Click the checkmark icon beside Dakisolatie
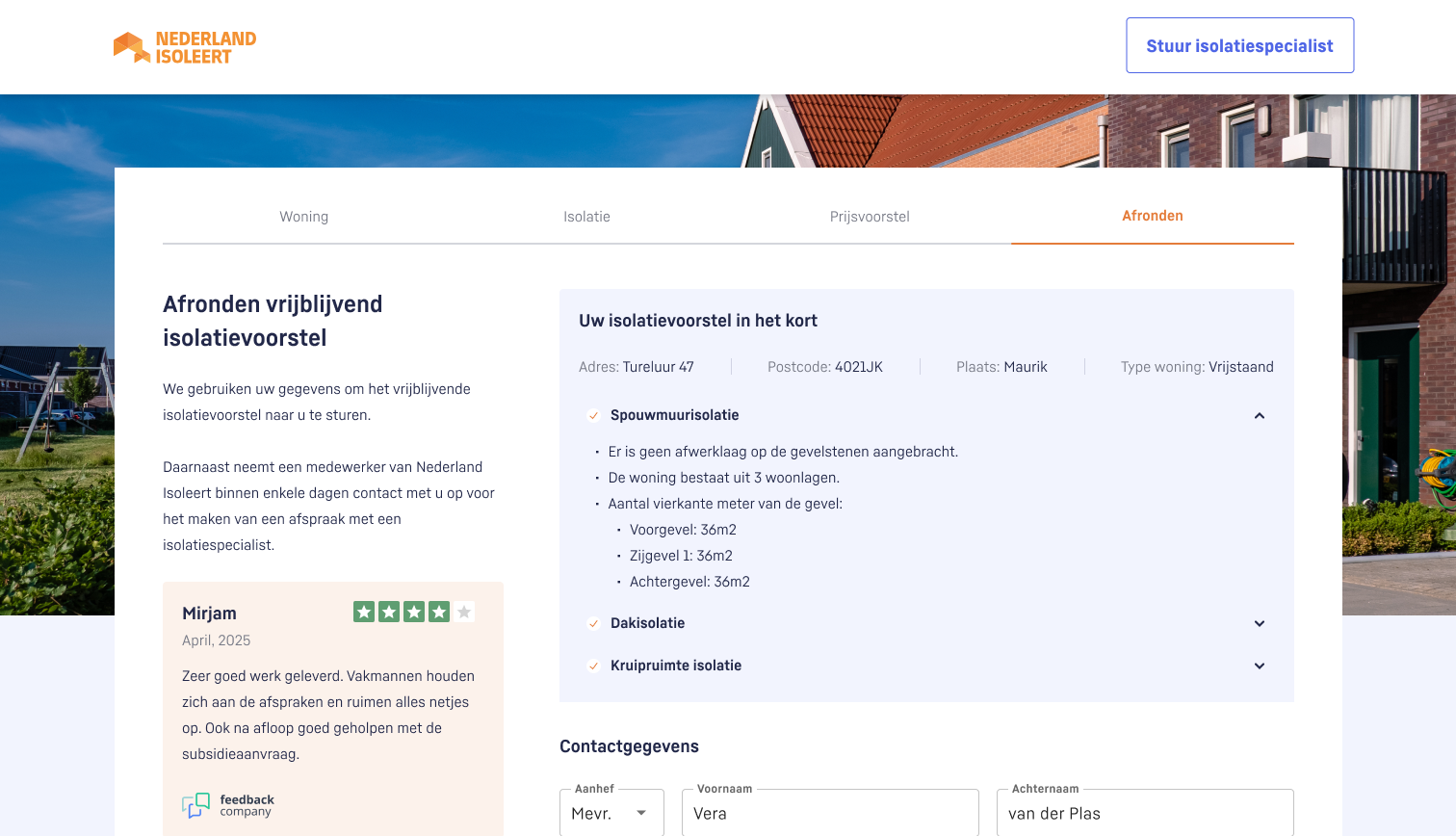 593,624
